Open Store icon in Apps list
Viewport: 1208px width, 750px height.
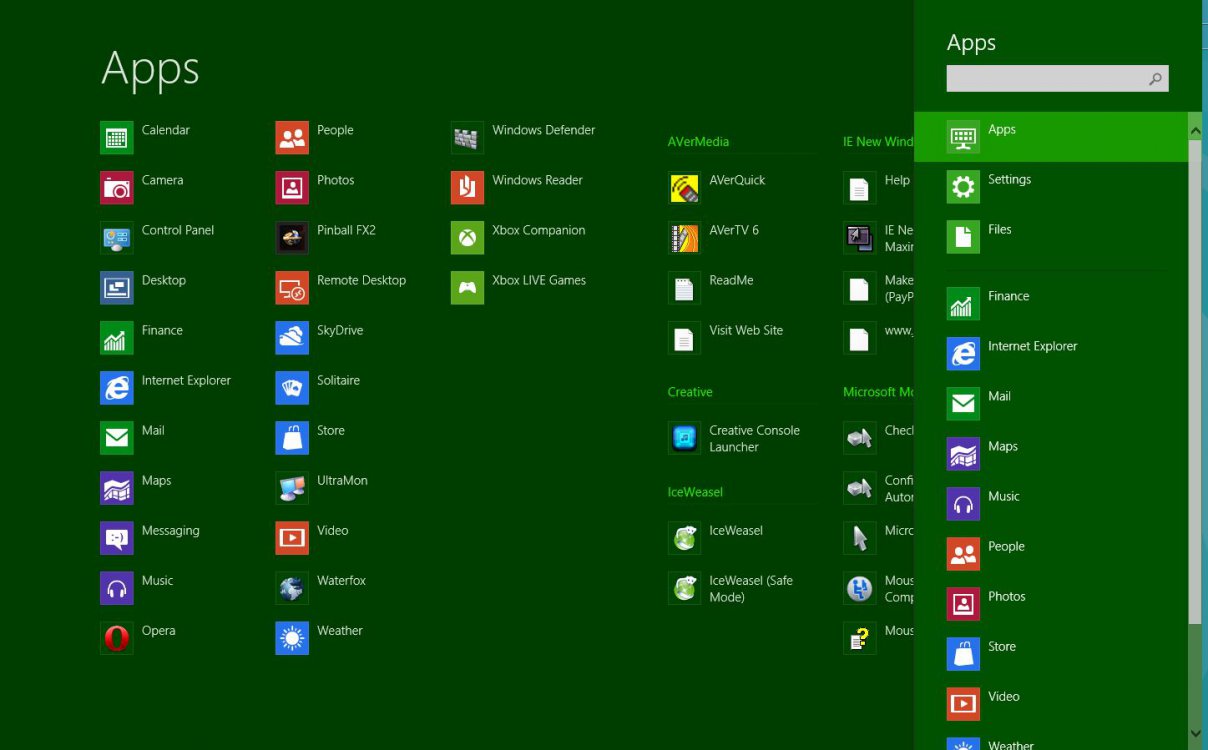tap(292, 437)
